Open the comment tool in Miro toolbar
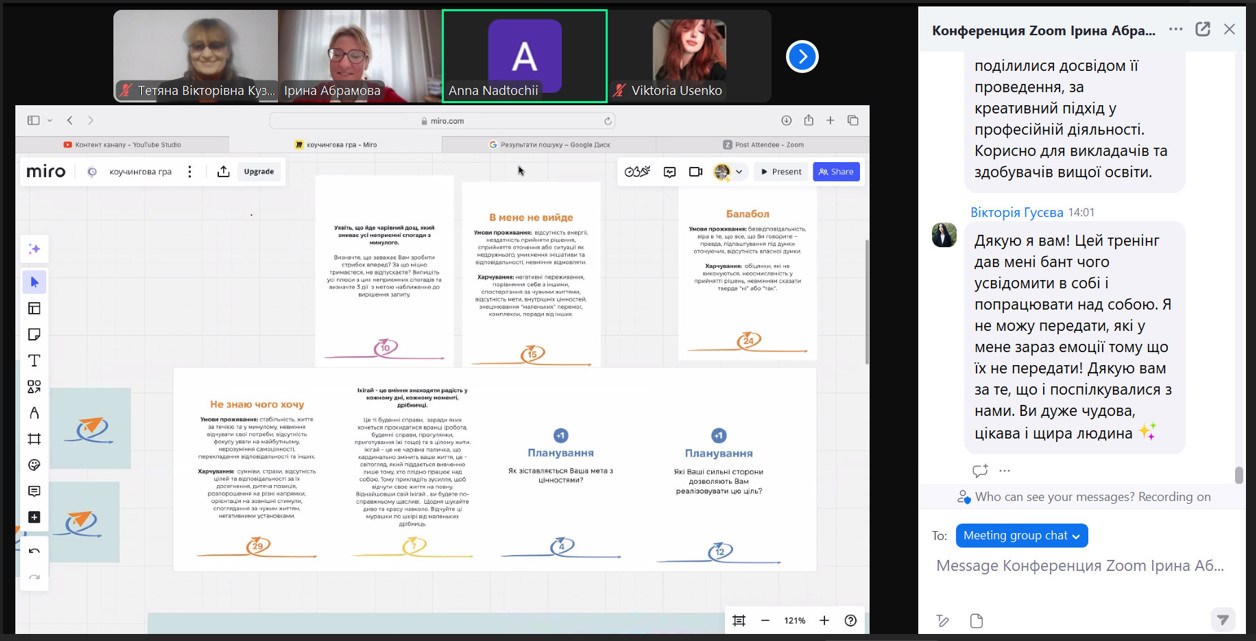1256x641 pixels. (x=34, y=491)
